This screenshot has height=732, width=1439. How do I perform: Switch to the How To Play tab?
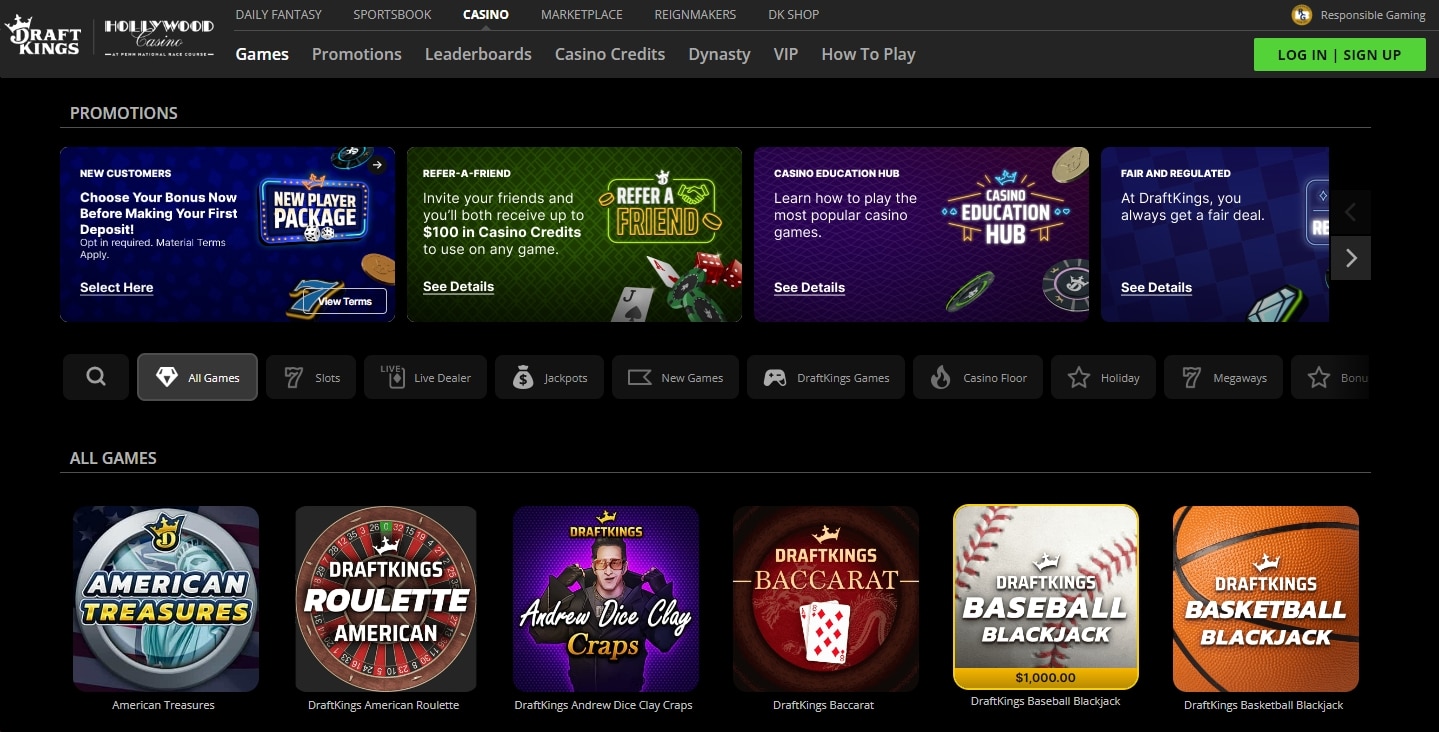point(868,54)
